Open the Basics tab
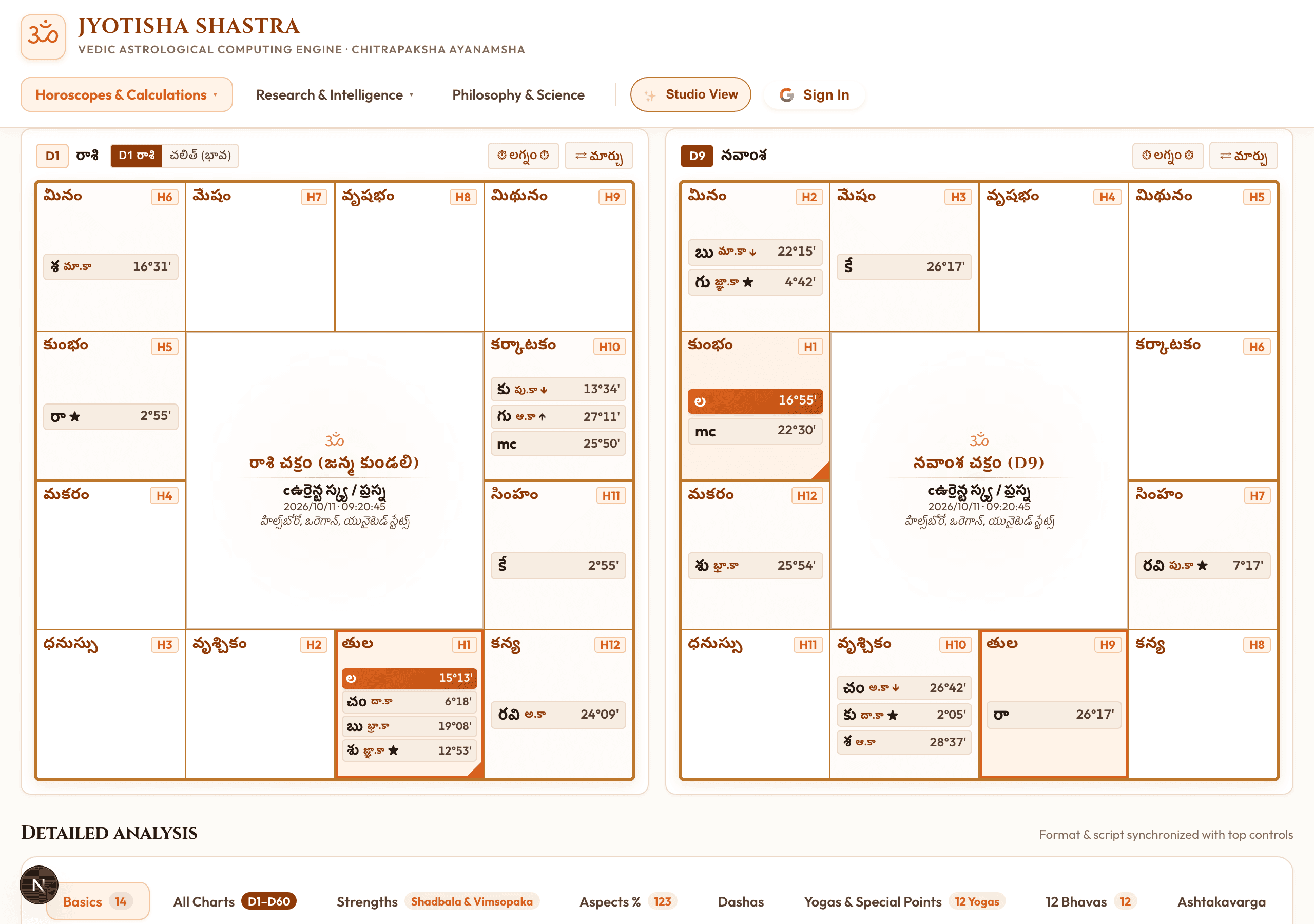The image size is (1314, 924). click(98, 902)
